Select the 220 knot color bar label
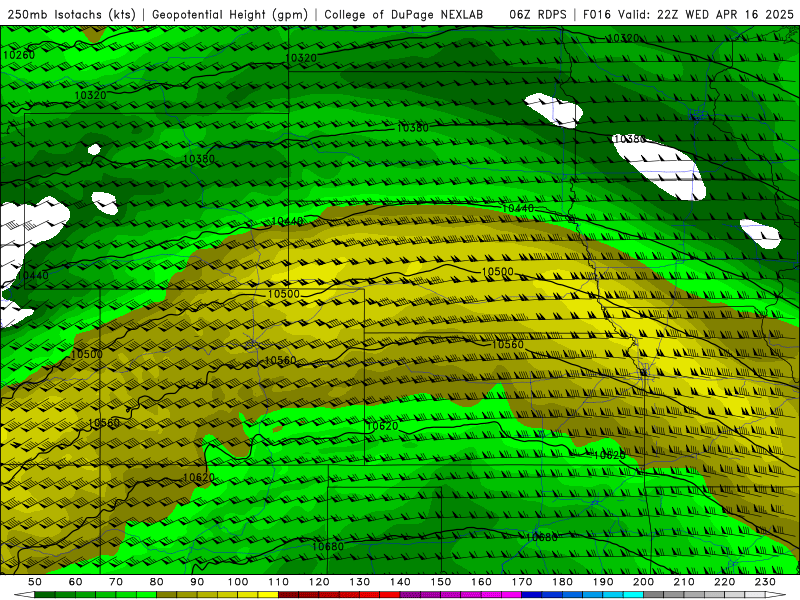The image size is (800, 600). tap(725, 582)
